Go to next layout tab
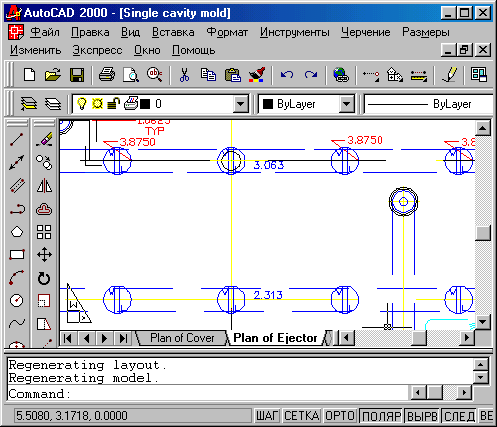 (105, 338)
